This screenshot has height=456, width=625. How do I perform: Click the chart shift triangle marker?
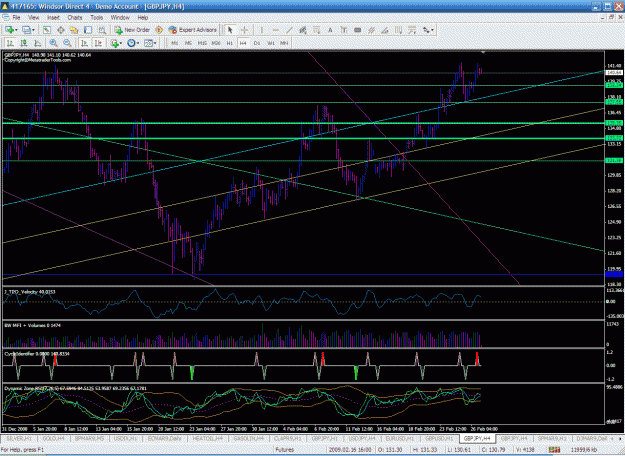point(483,52)
